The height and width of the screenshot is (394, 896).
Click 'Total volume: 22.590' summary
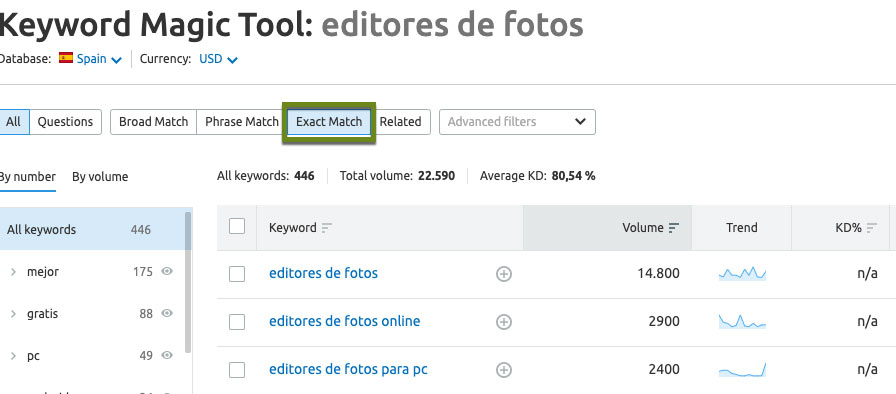pyautogui.click(x=397, y=176)
